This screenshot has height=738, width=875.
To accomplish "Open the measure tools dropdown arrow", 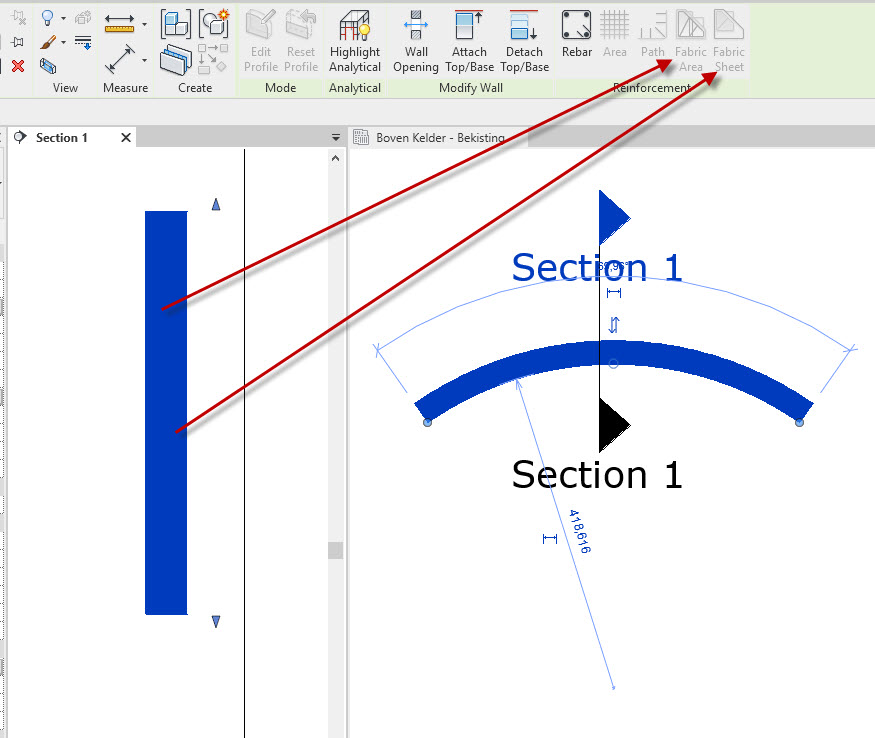I will tap(143, 24).
